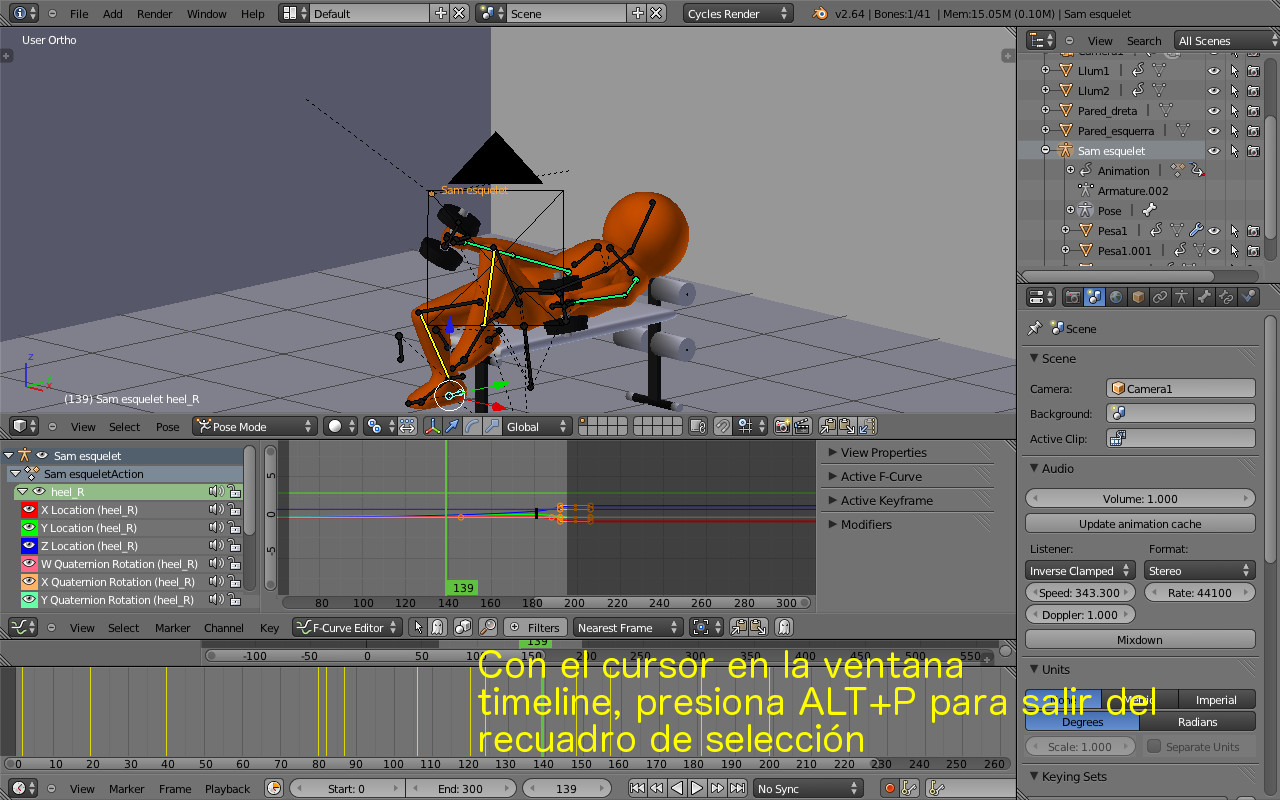Jump to the last frame in timeline
This screenshot has width=1280, height=800.
pos(737,788)
